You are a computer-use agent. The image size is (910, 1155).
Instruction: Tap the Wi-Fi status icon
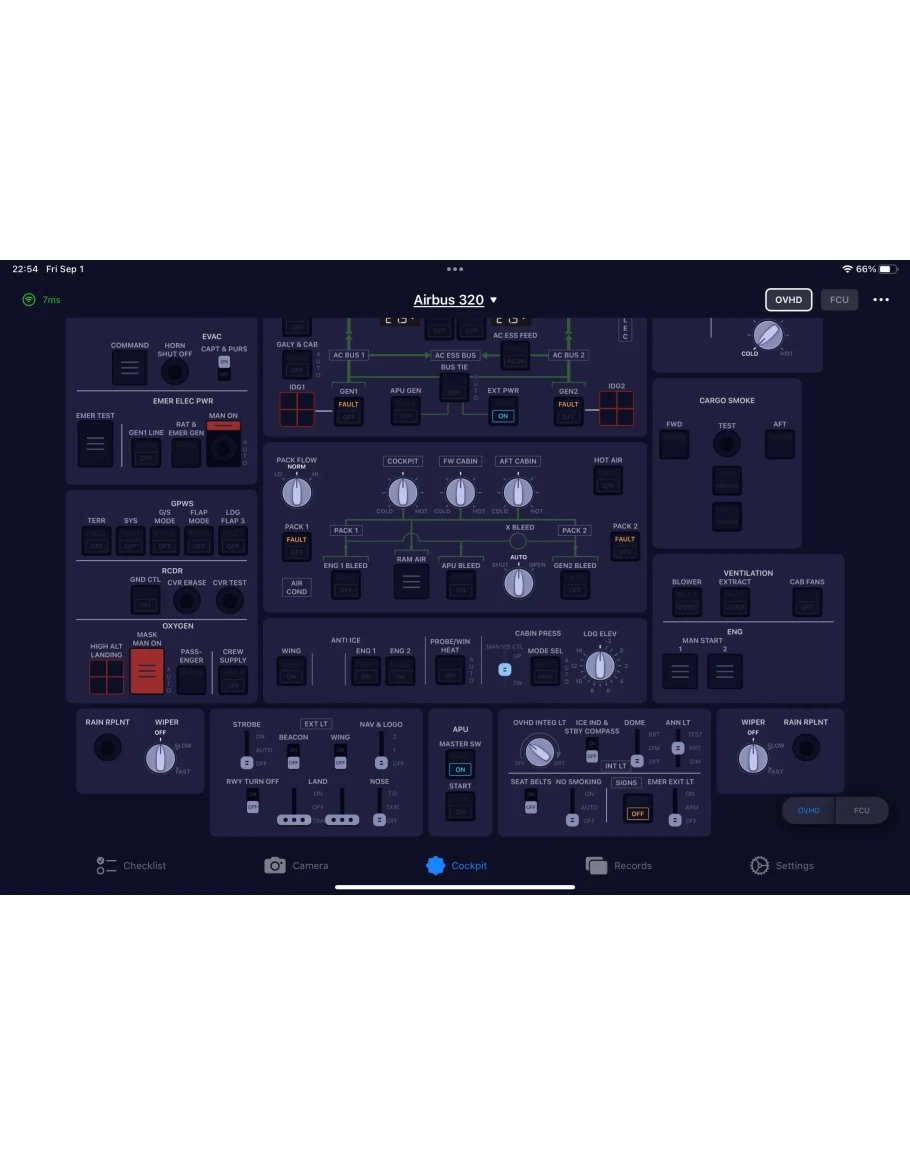847,269
